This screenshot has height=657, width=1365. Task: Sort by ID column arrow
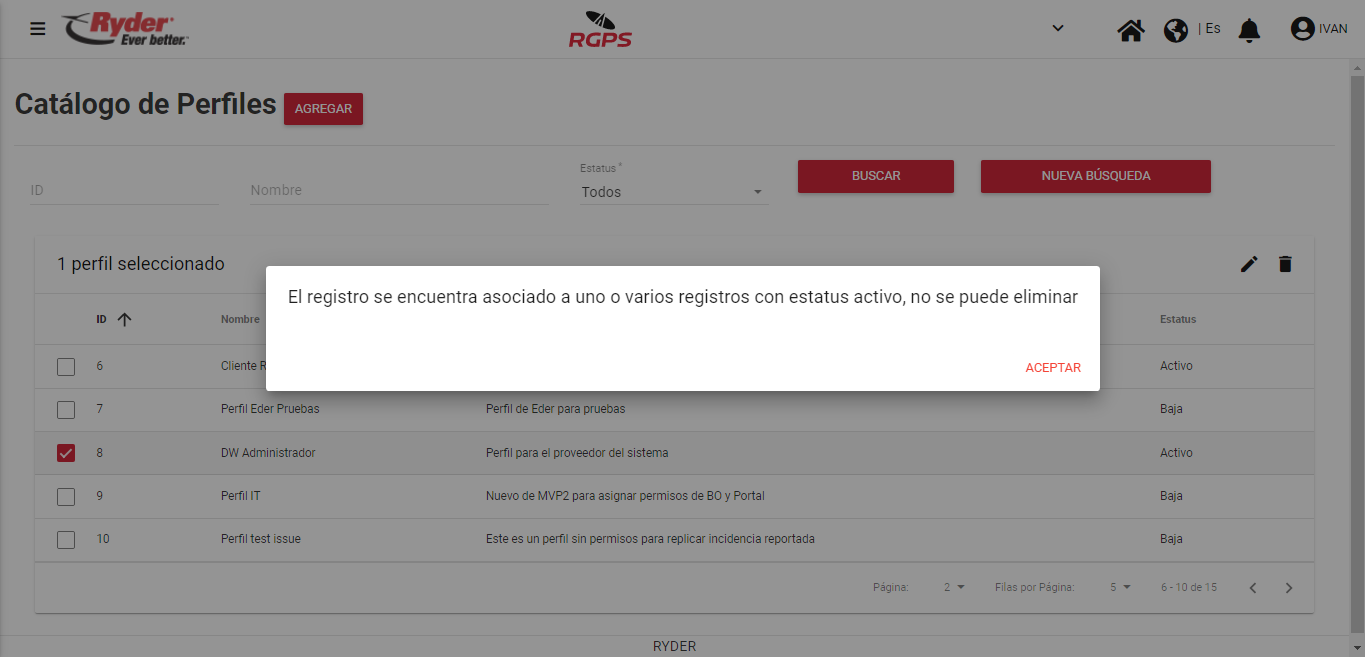(x=124, y=320)
